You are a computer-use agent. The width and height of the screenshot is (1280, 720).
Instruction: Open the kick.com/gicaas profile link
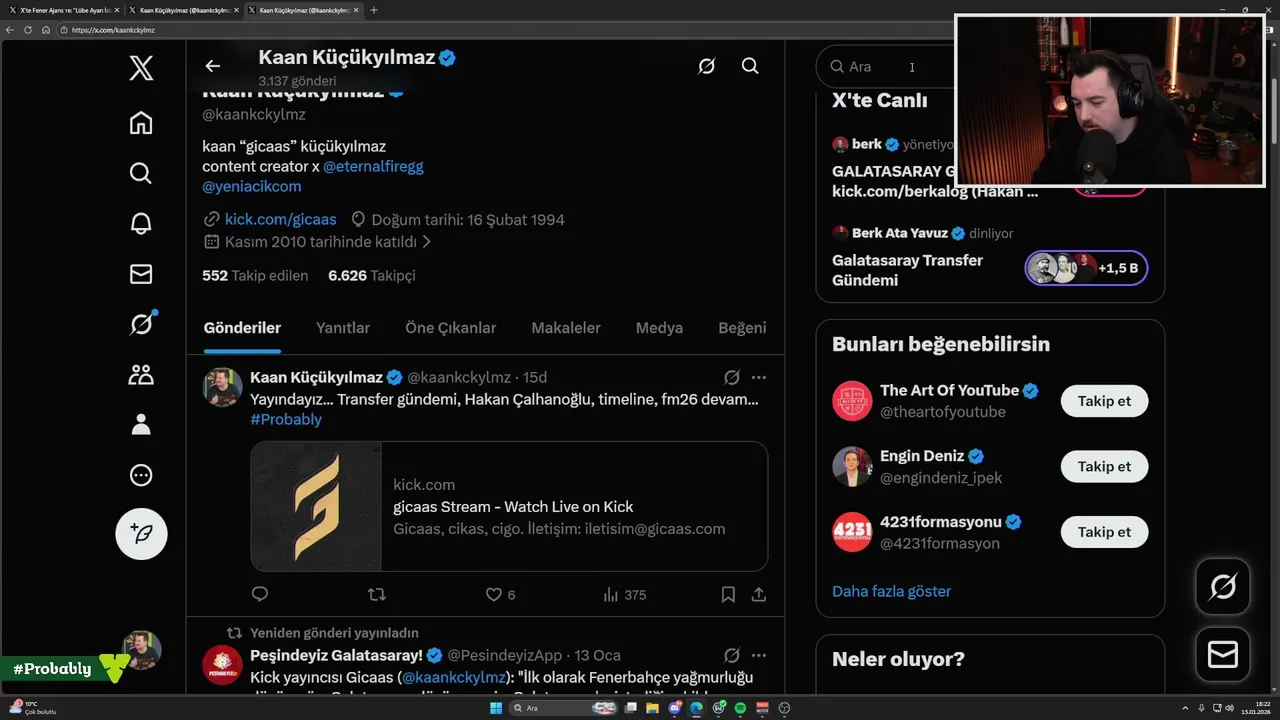[281, 219]
